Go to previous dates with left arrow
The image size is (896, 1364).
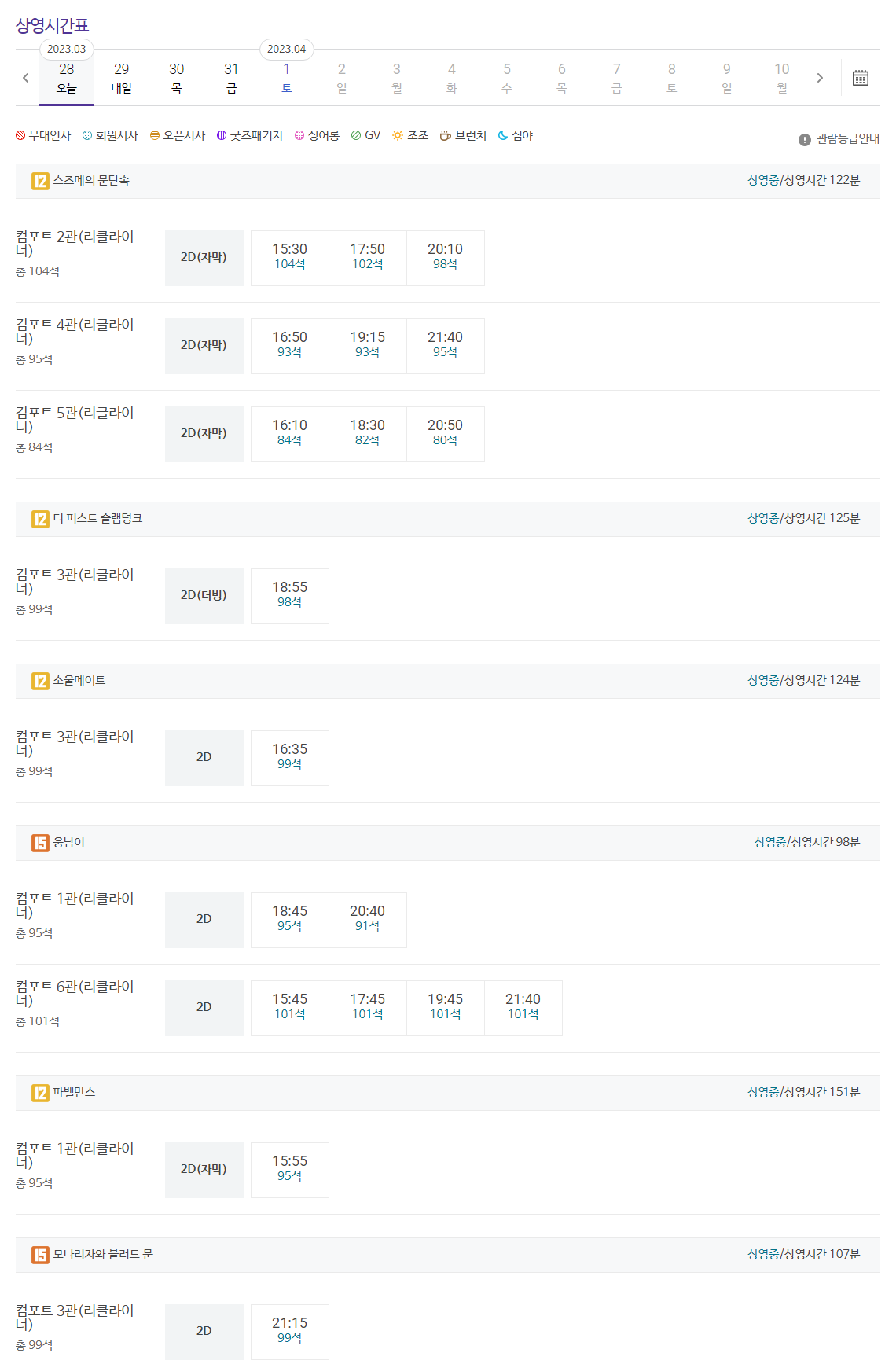click(x=26, y=78)
